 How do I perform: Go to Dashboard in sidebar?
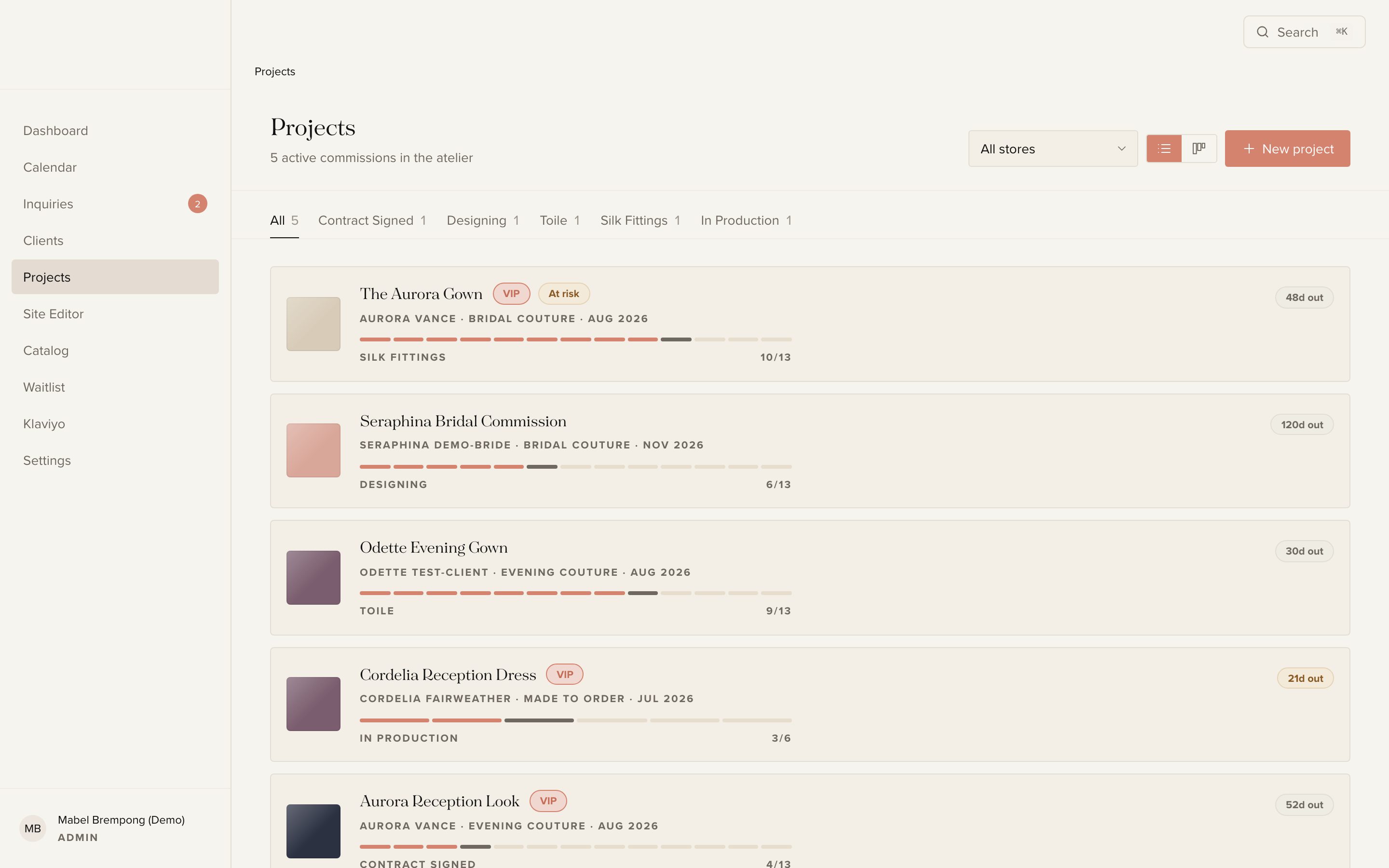[x=115, y=131]
